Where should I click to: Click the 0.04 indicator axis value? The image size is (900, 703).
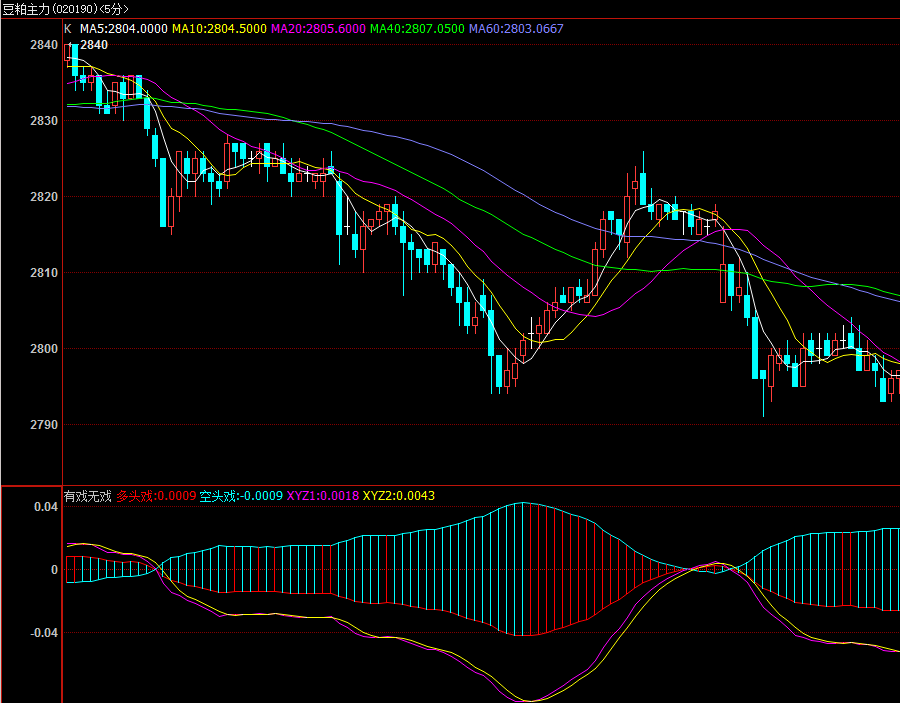(x=46, y=507)
